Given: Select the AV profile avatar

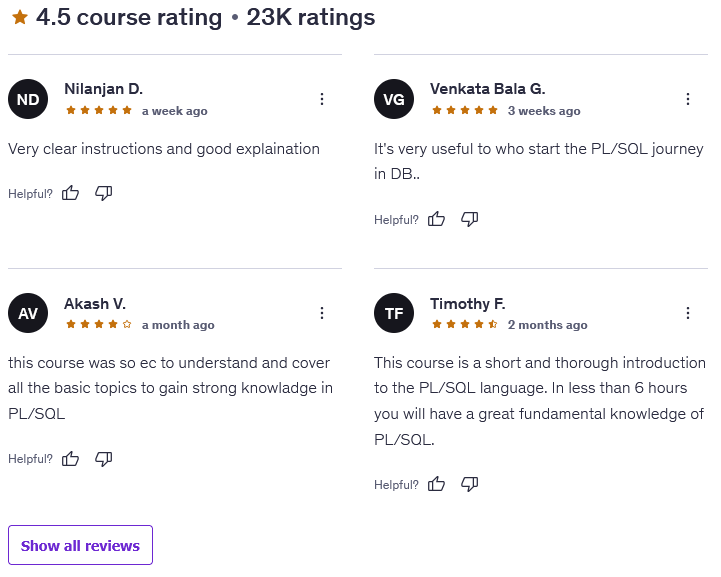Looking at the screenshot, I should (x=28, y=313).
